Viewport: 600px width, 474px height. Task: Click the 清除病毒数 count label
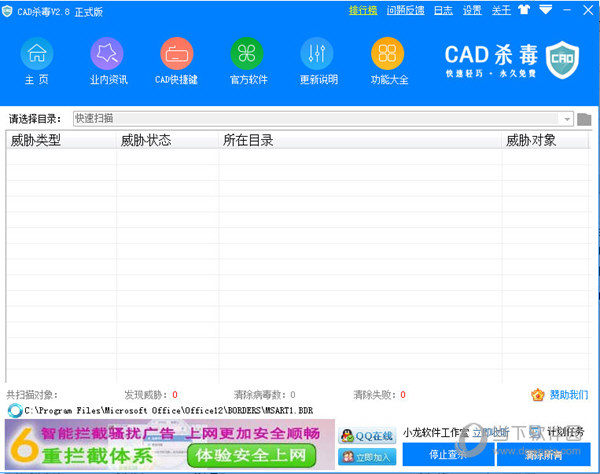tap(264, 395)
